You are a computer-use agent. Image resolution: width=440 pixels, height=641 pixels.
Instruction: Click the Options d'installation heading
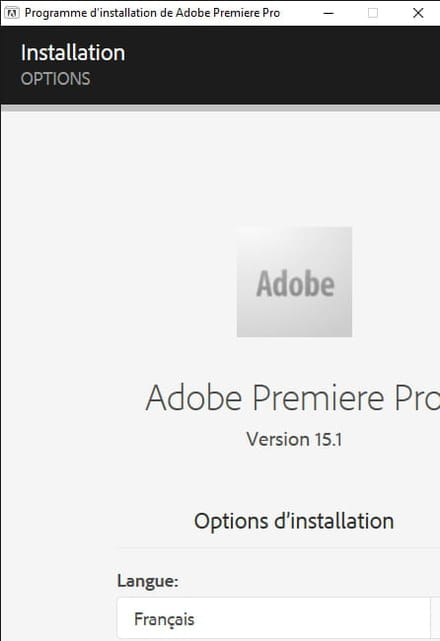click(294, 521)
